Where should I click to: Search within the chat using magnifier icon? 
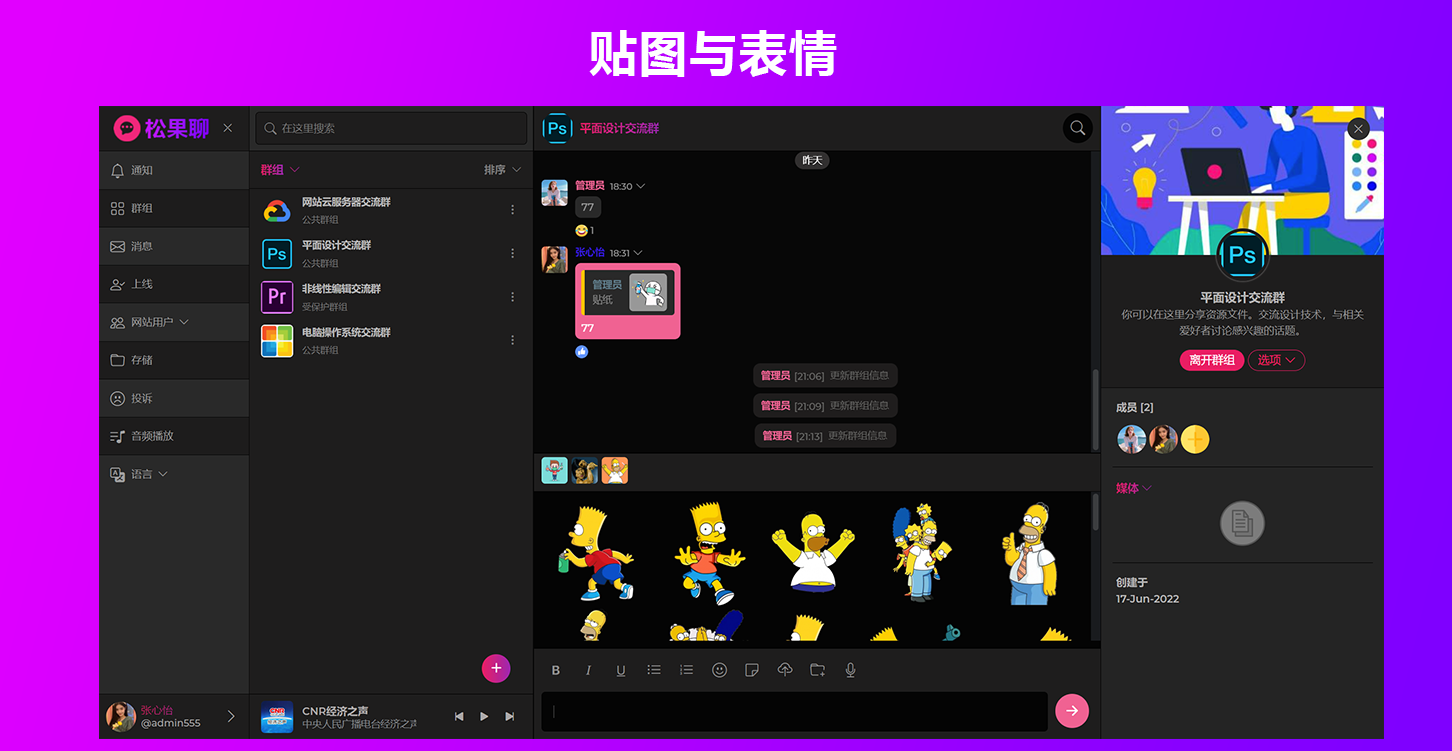click(1077, 128)
